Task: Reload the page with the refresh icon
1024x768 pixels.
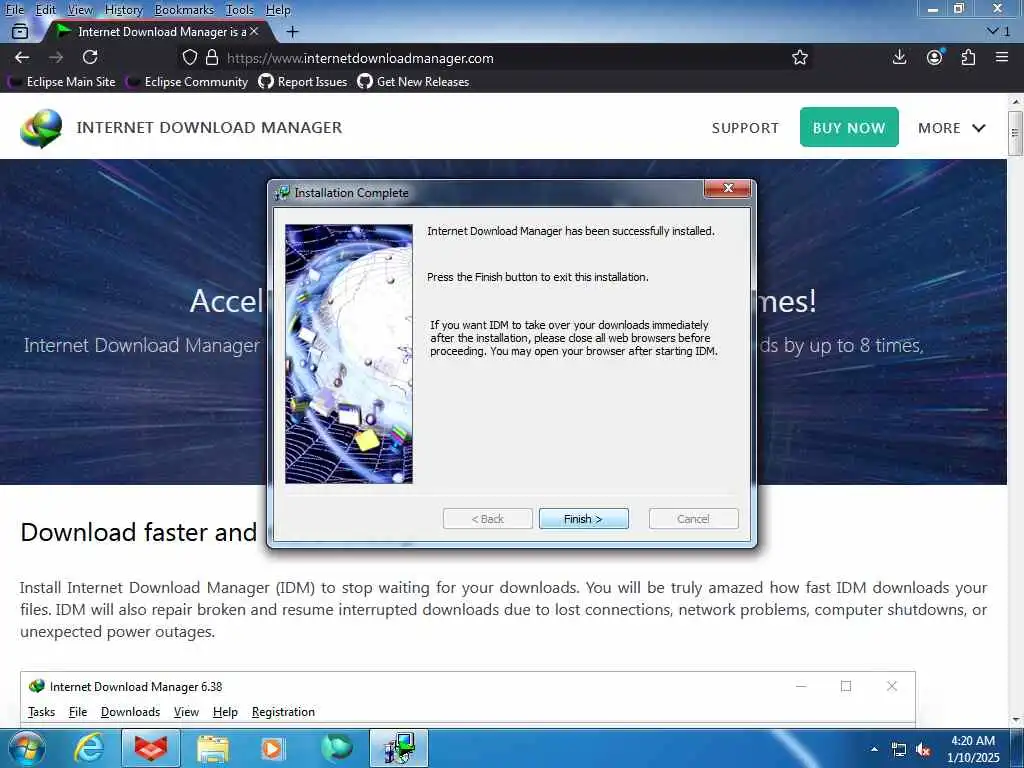Action: [x=90, y=57]
